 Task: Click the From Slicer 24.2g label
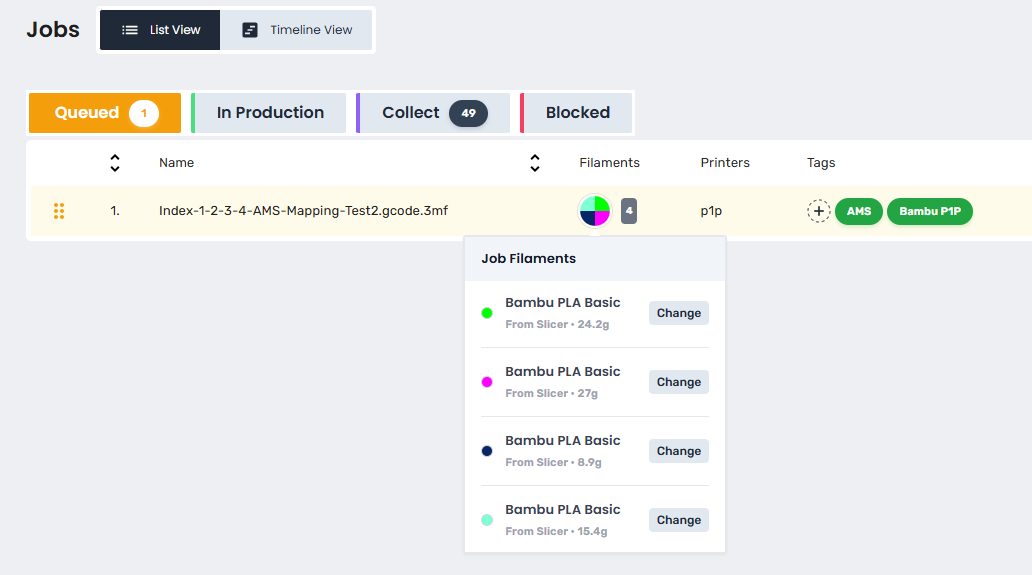tap(557, 324)
